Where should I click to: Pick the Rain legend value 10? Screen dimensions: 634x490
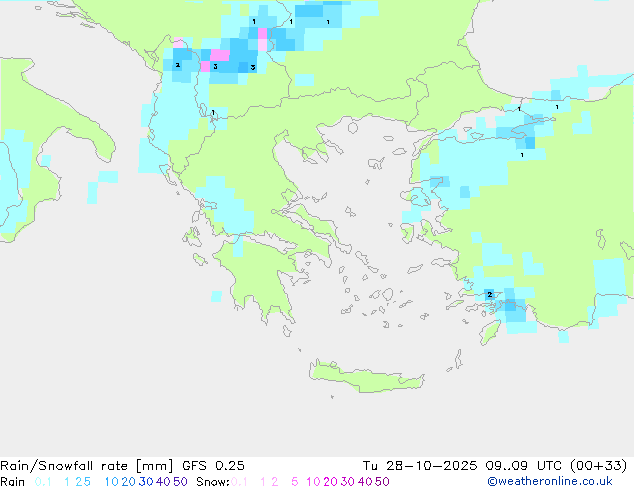(x=111, y=482)
